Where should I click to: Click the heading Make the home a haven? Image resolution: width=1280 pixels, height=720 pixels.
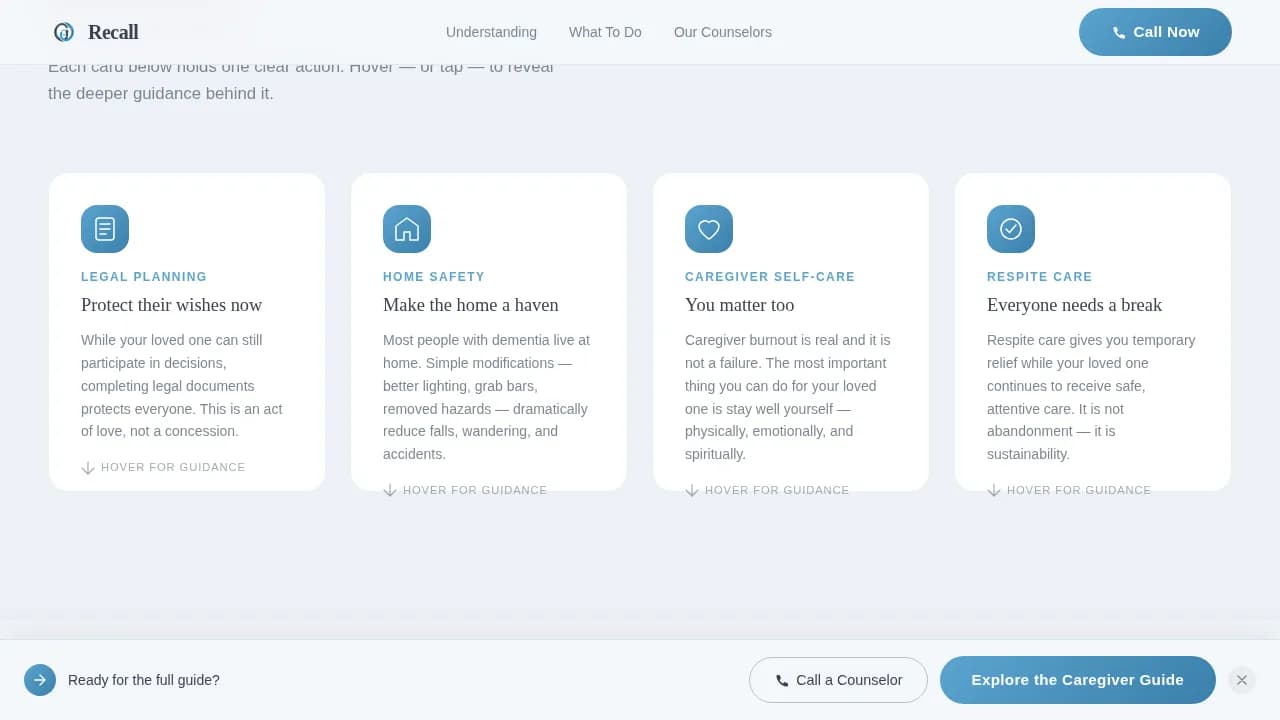click(471, 305)
